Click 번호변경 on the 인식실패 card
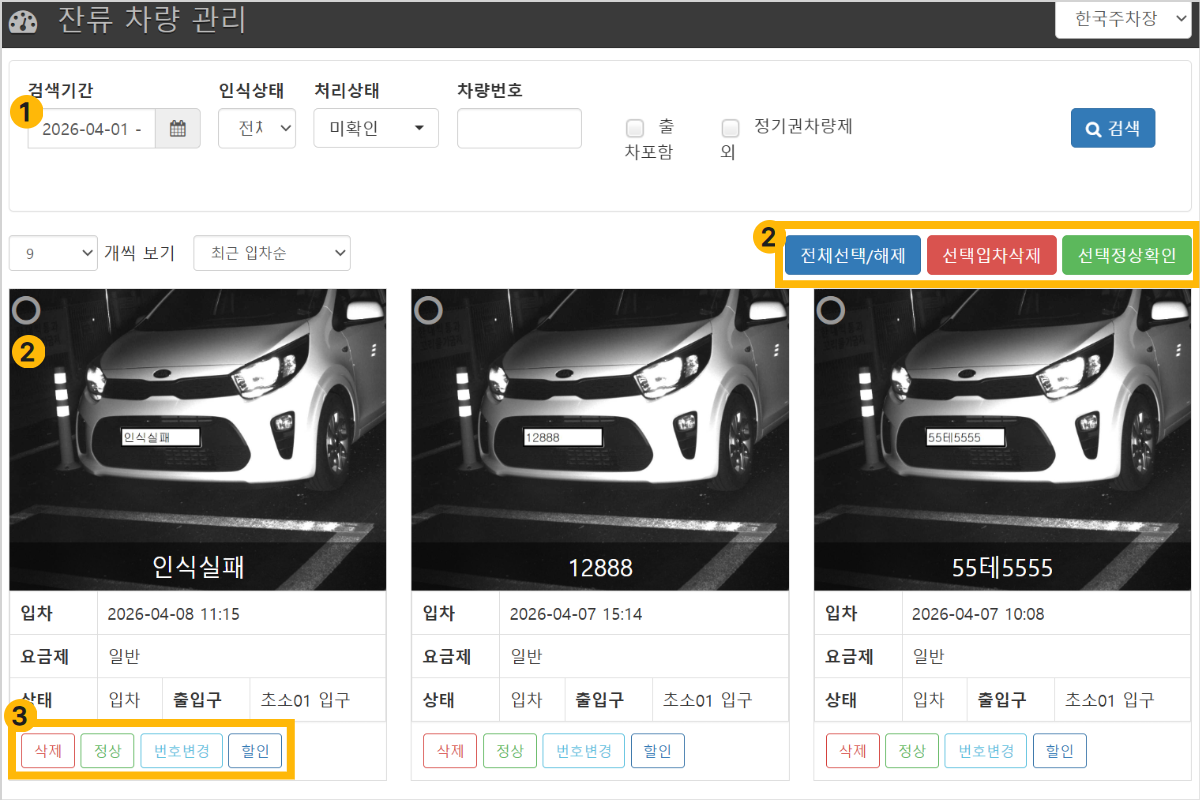Image resolution: width=1200 pixels, height=800 pixels. pos(181,751)
